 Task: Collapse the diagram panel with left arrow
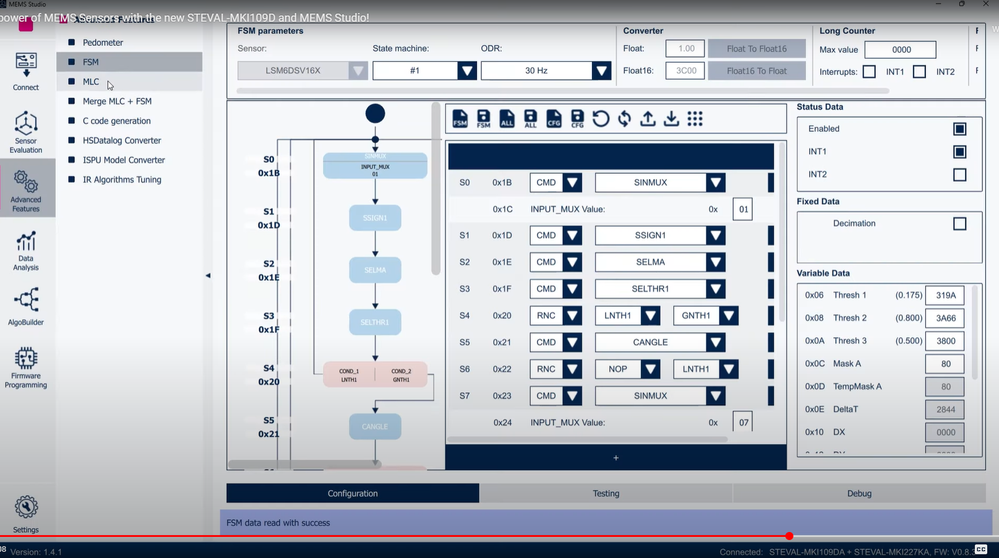coord(208,276)
